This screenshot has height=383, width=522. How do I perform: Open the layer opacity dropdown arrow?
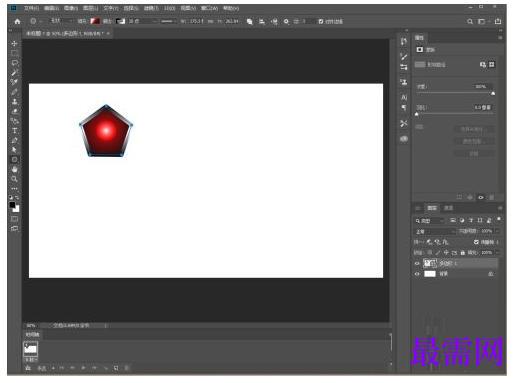click(x=497, y=231)
